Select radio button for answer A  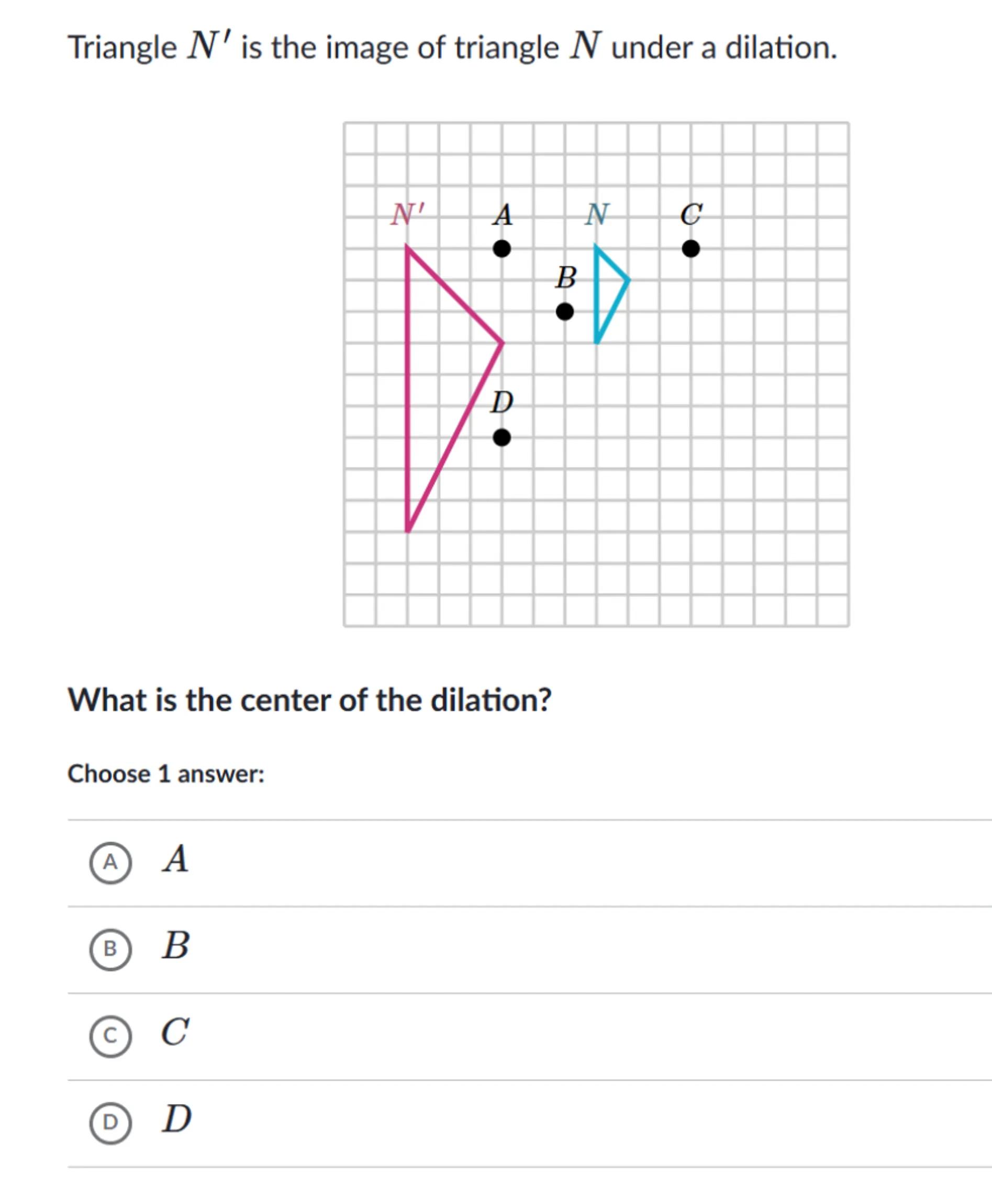pyautogui.click(x=110, y=862)
